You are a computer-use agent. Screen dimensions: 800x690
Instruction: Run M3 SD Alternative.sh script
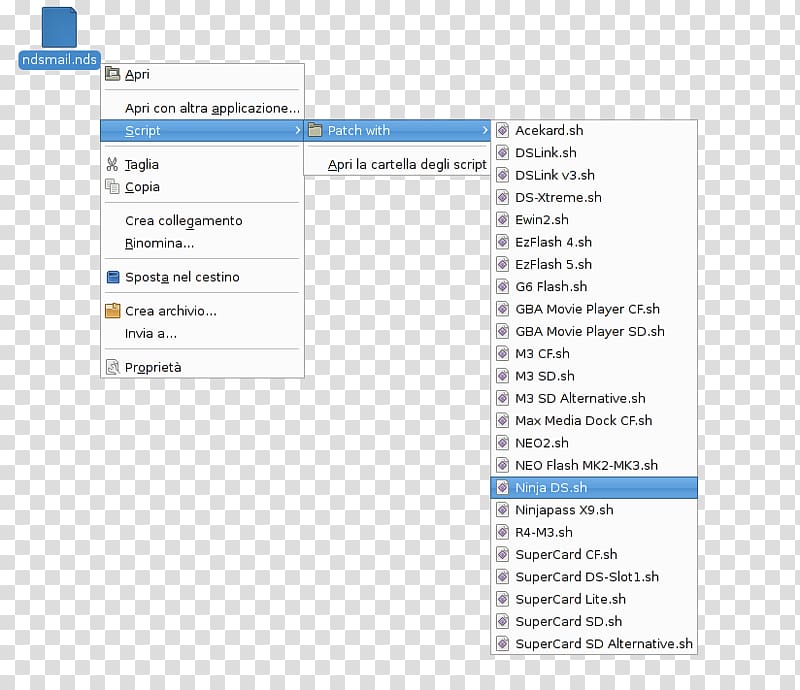click(594, 399)
